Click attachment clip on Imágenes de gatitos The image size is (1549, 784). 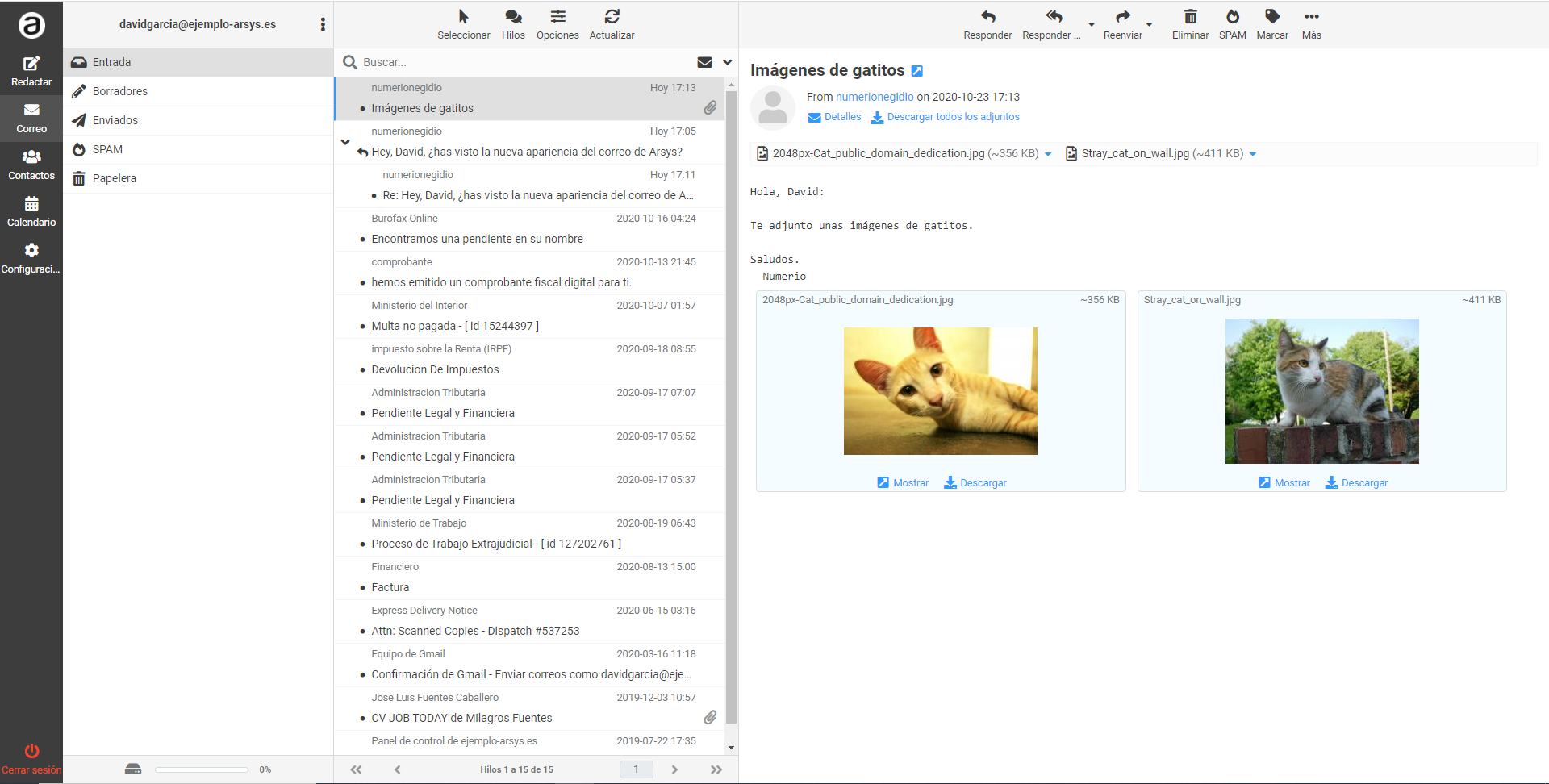click(x=710, y=107)
